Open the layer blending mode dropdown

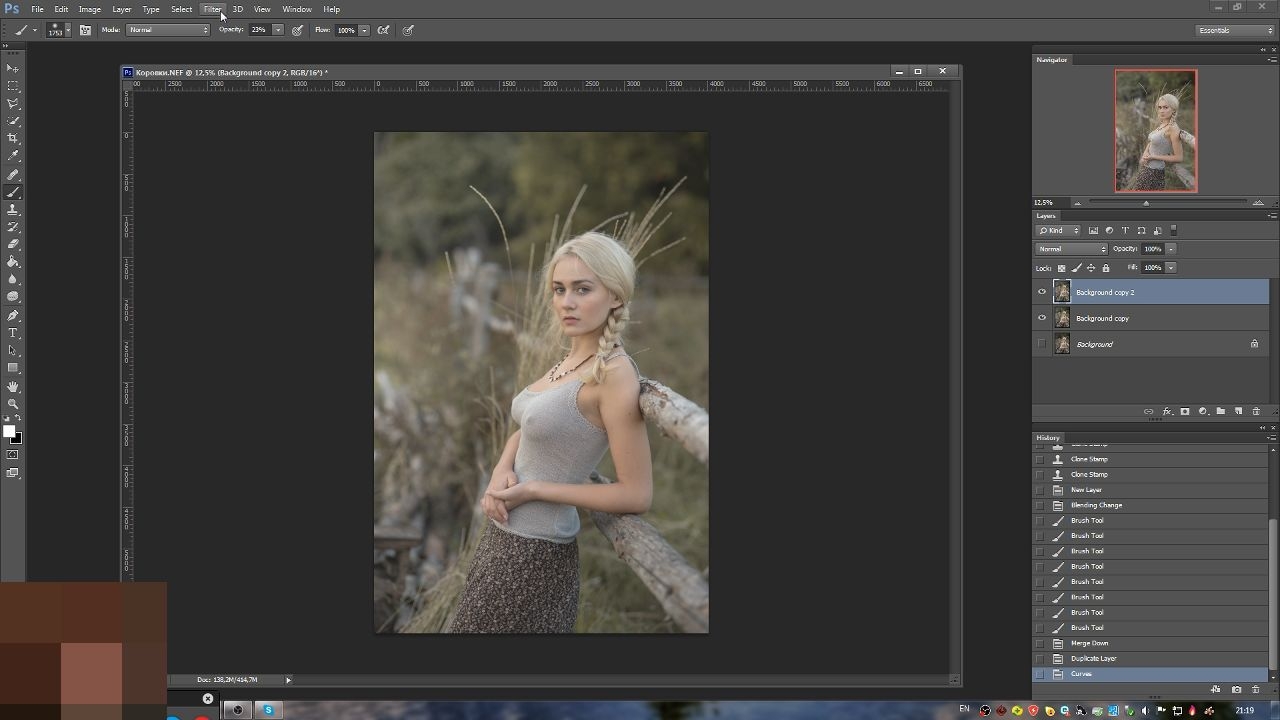1072,249
